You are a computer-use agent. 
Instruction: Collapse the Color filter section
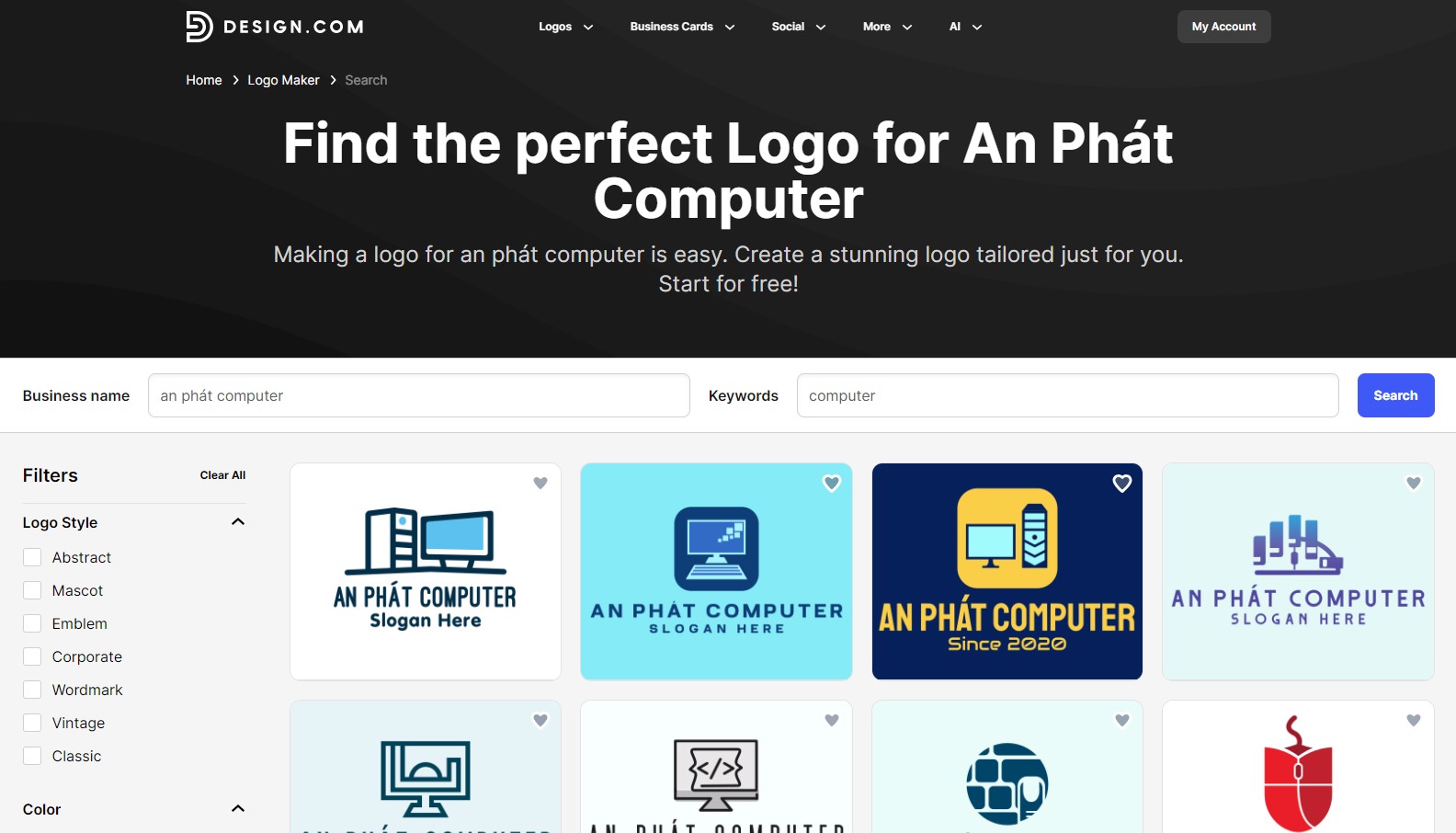click(x=238, y=809)
